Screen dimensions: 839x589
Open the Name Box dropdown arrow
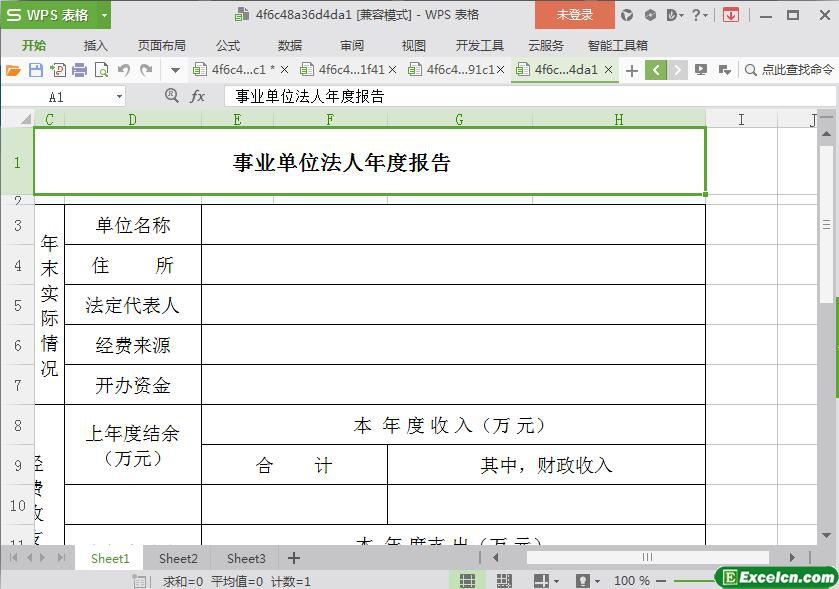pyautogui.click(x=119, y=97)
